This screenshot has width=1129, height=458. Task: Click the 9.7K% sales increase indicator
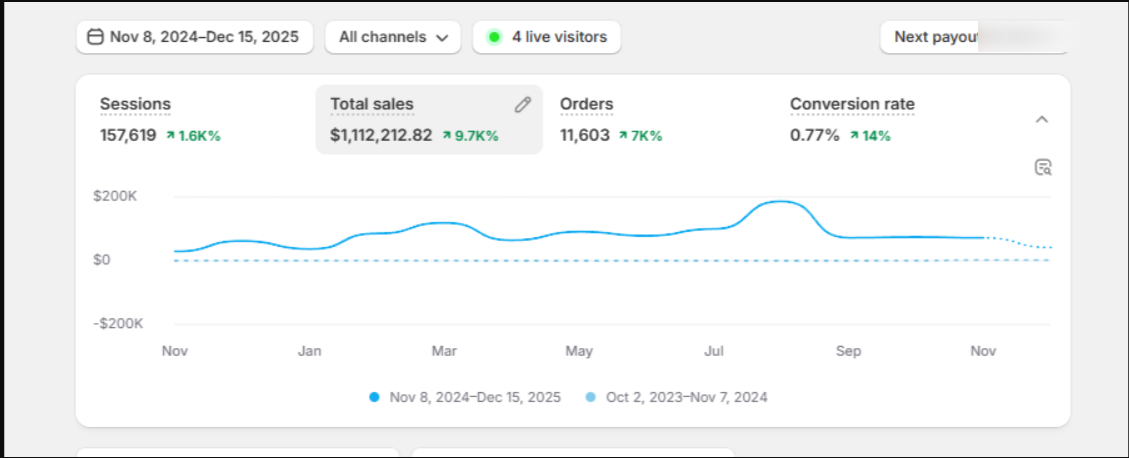pos(469,135)
